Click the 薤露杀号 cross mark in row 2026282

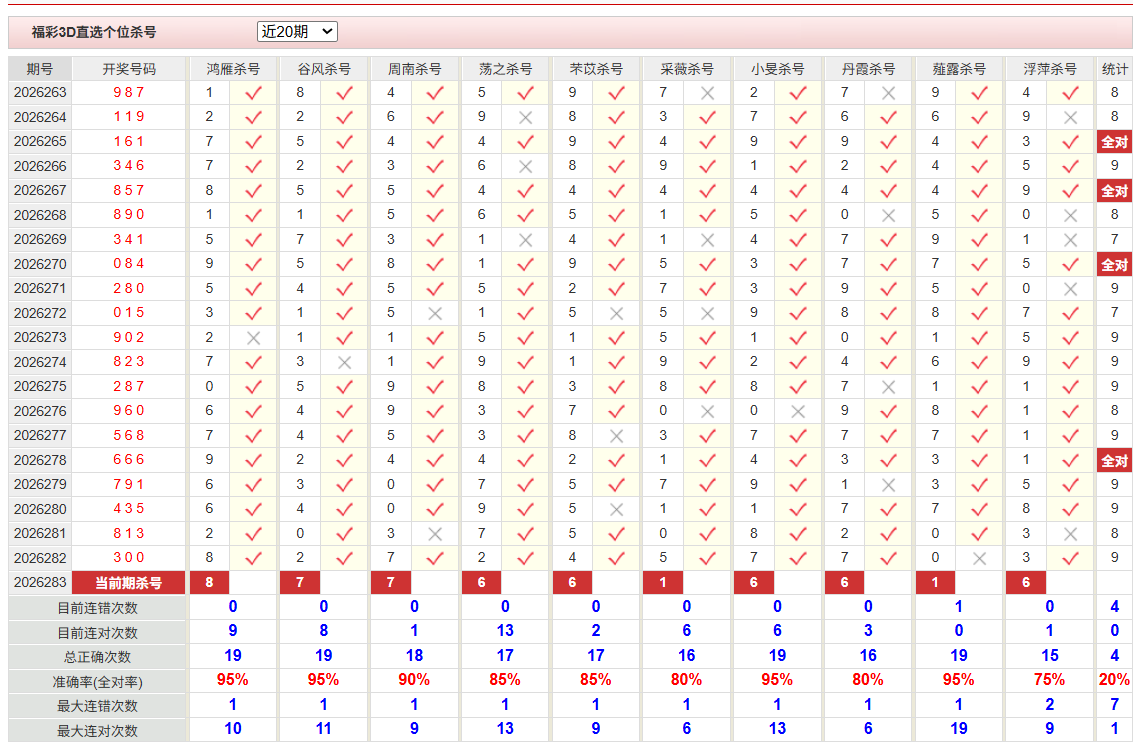pos(979,559)
